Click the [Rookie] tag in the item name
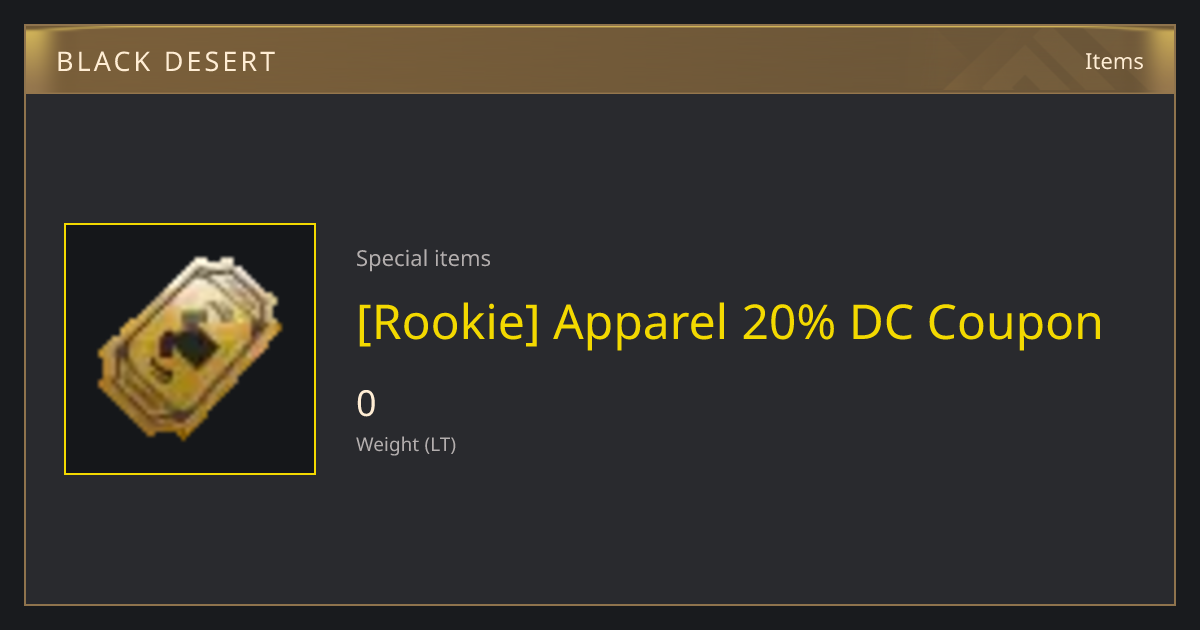 pos(448,322)
